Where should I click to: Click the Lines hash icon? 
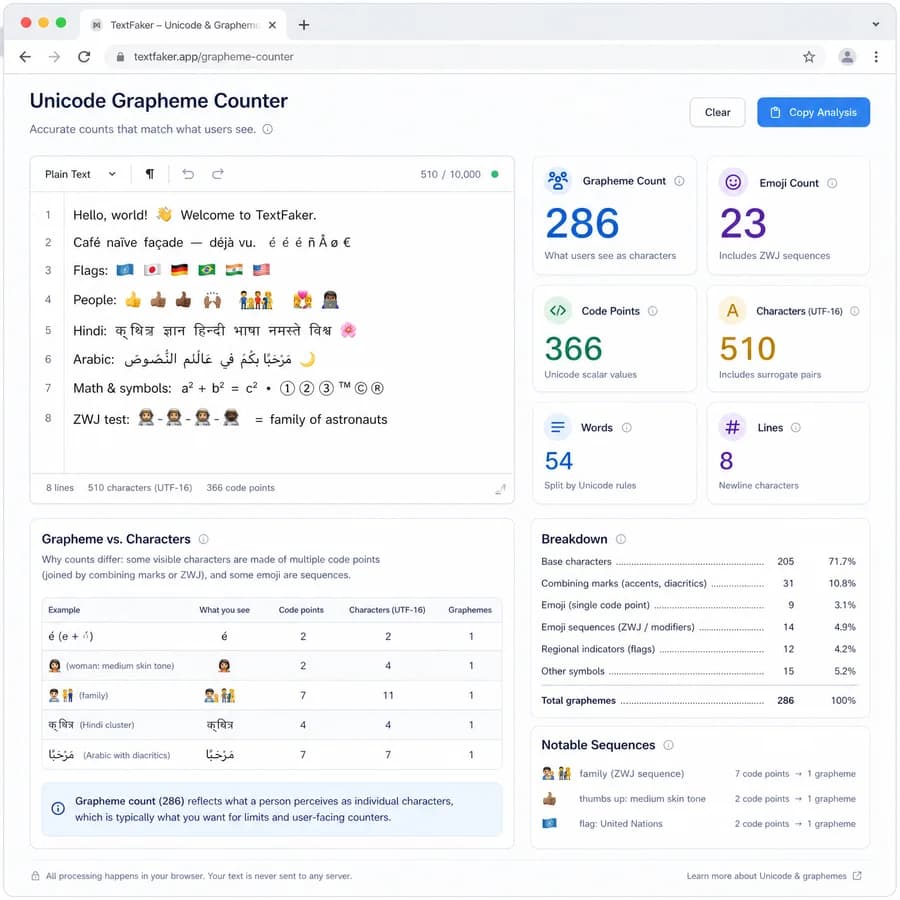tap(732, 427)
